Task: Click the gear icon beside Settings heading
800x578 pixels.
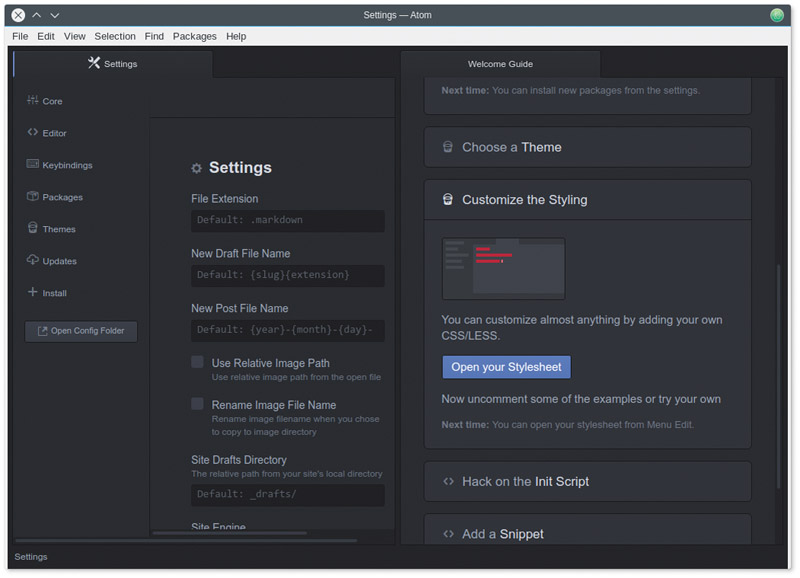Action: pyautogui.click(x=196, y=168)
